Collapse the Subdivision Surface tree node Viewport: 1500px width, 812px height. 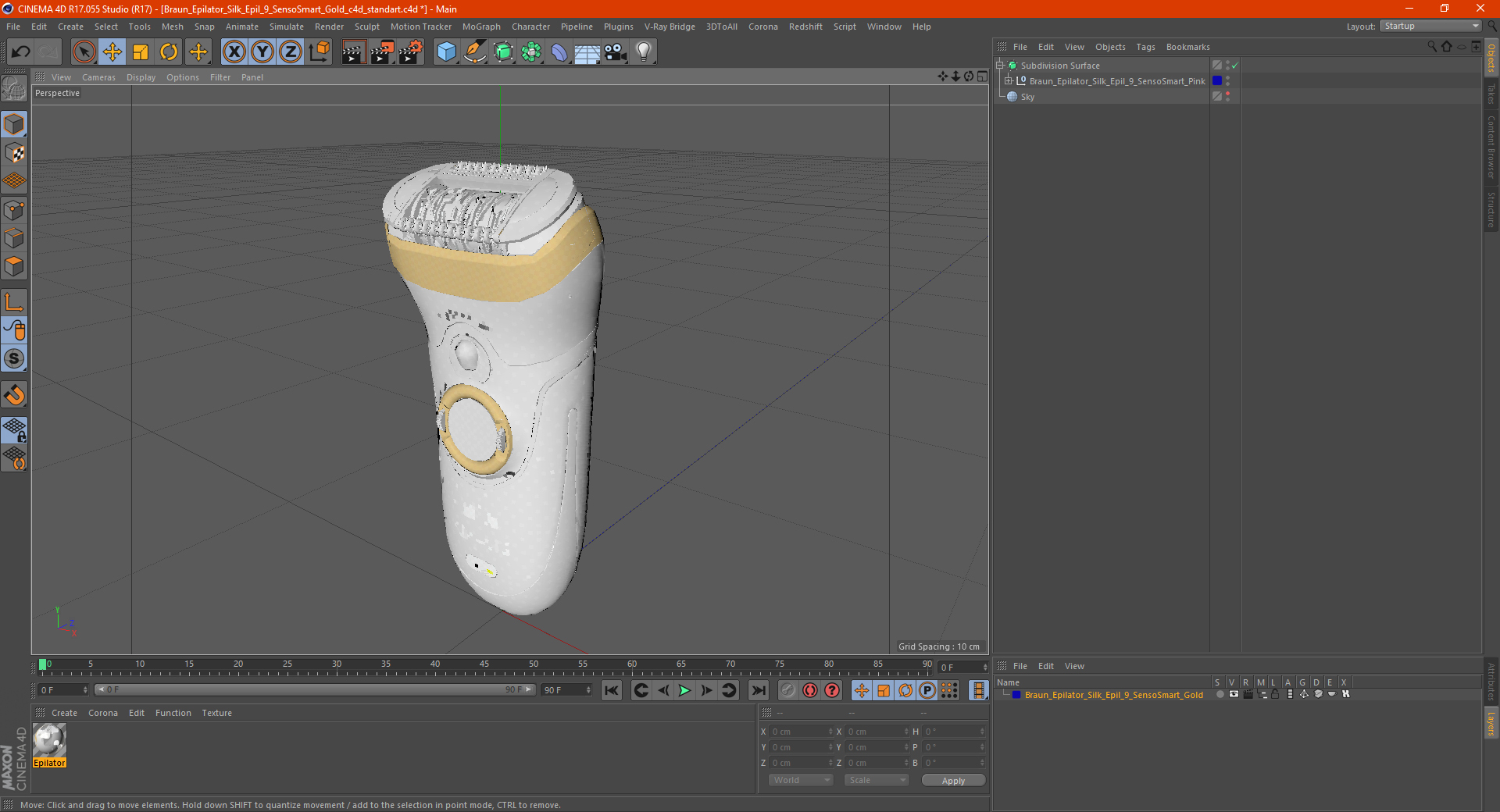click(1000, 66)
